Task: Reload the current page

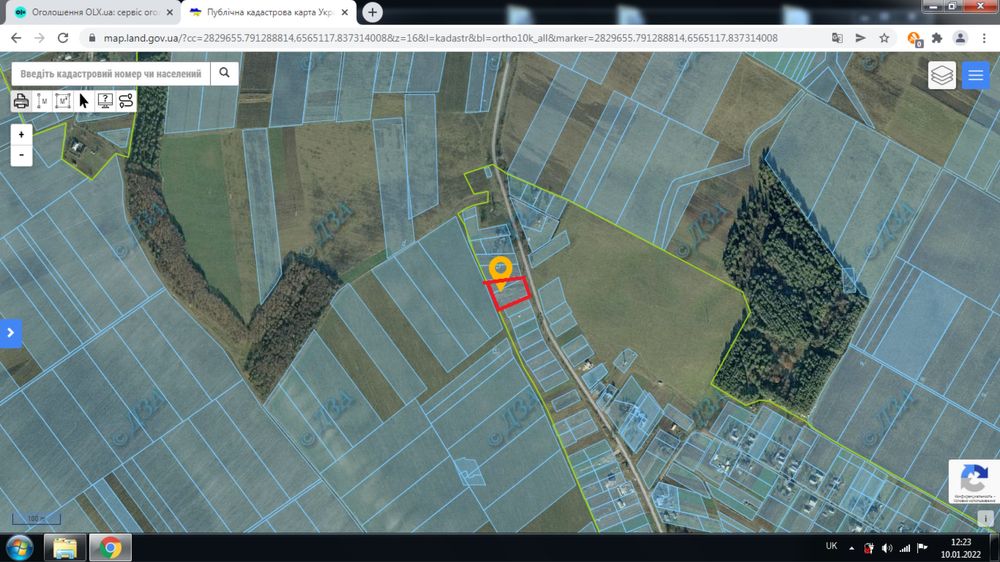Action: click(x=62, y=38)
